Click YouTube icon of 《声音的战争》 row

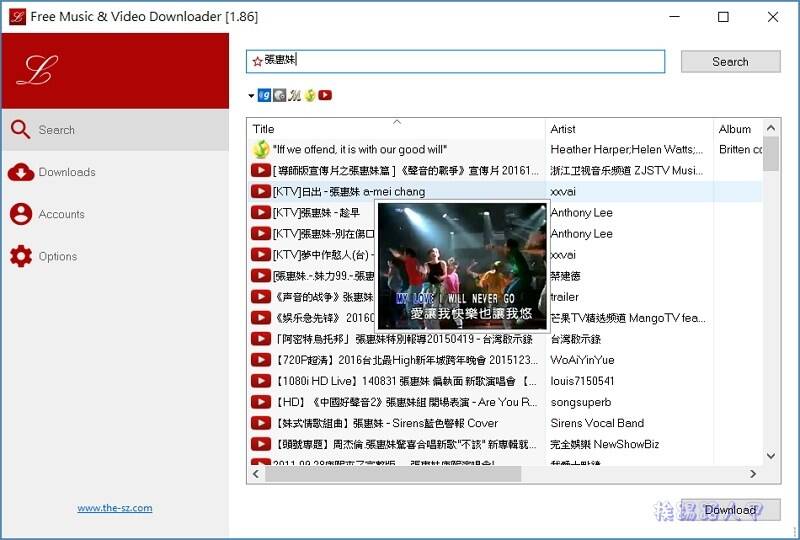261,297
